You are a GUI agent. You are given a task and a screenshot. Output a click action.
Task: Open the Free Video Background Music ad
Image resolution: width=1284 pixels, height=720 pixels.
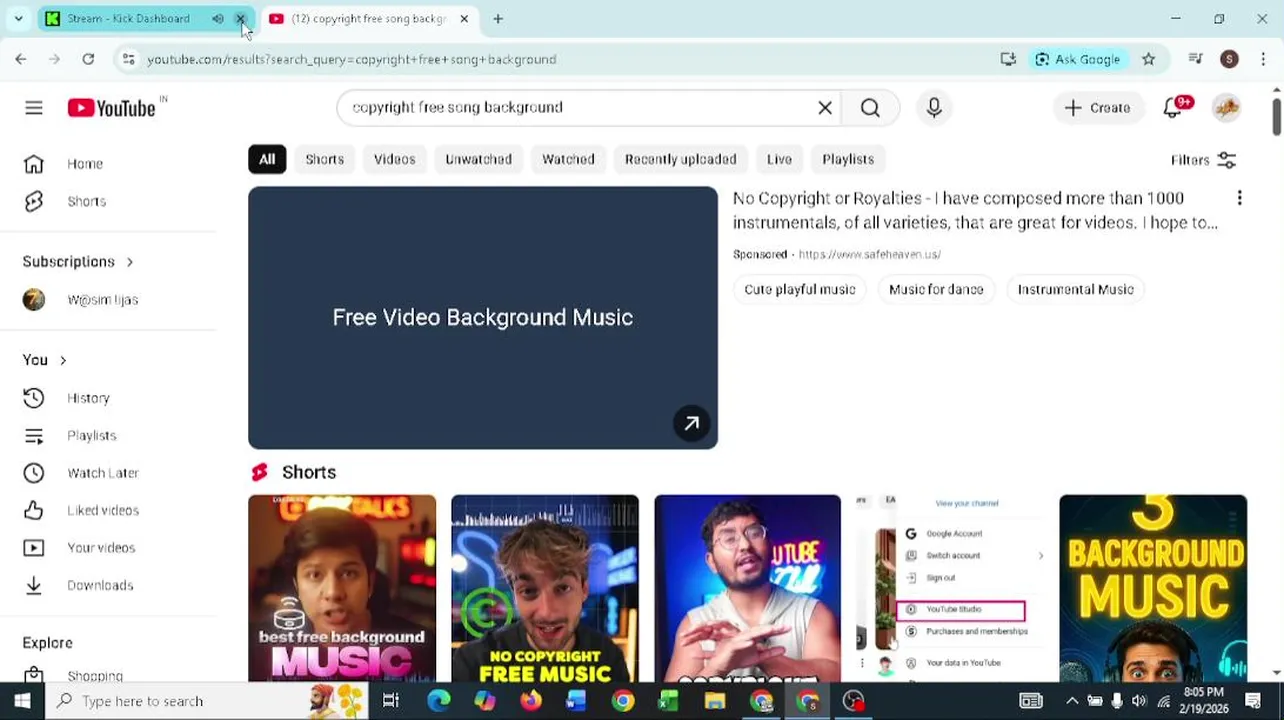coord(483,317)
